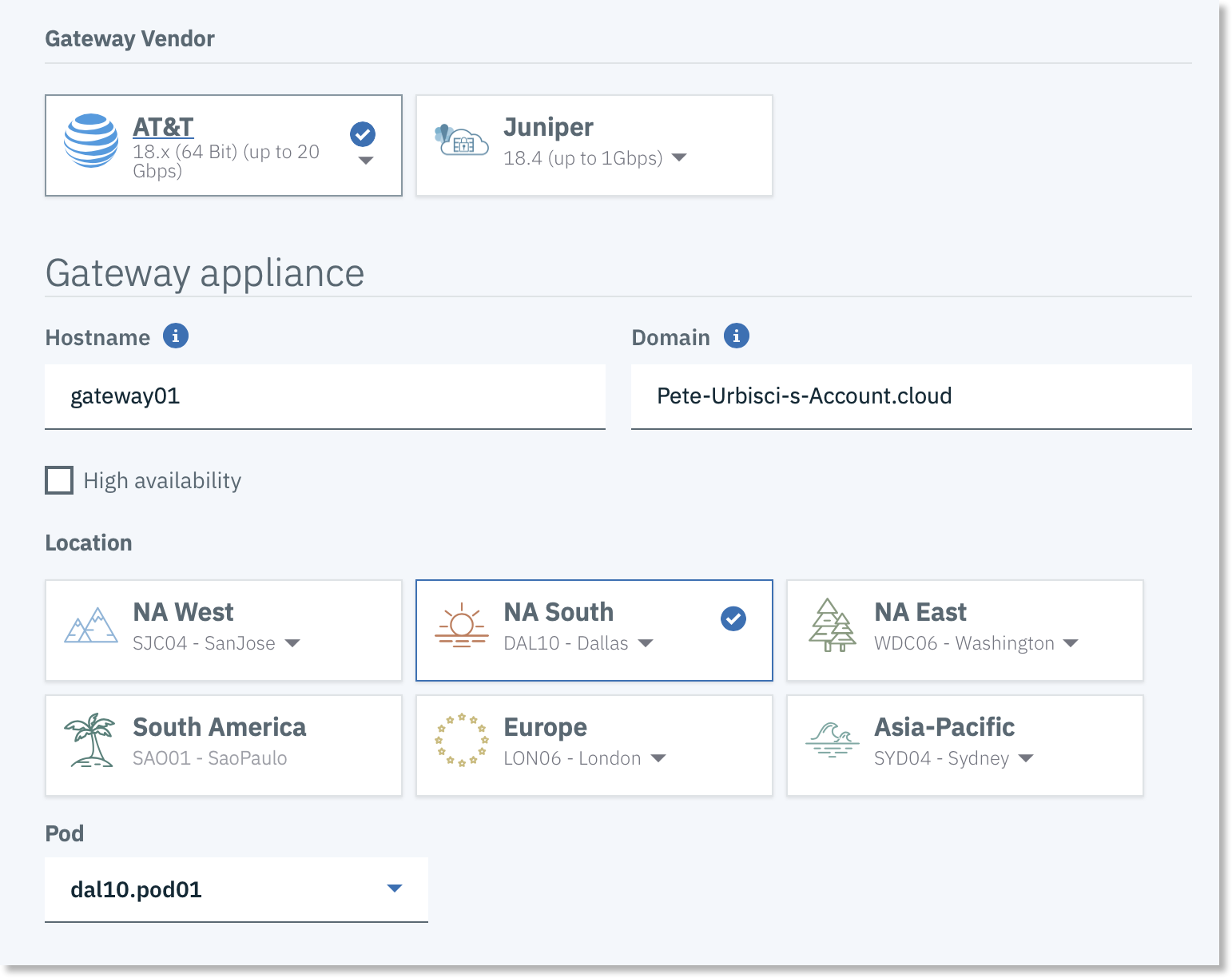Click the Juniper cloud firewall icon
This screenshot has height=978, width=1232.
pos(461,140)
